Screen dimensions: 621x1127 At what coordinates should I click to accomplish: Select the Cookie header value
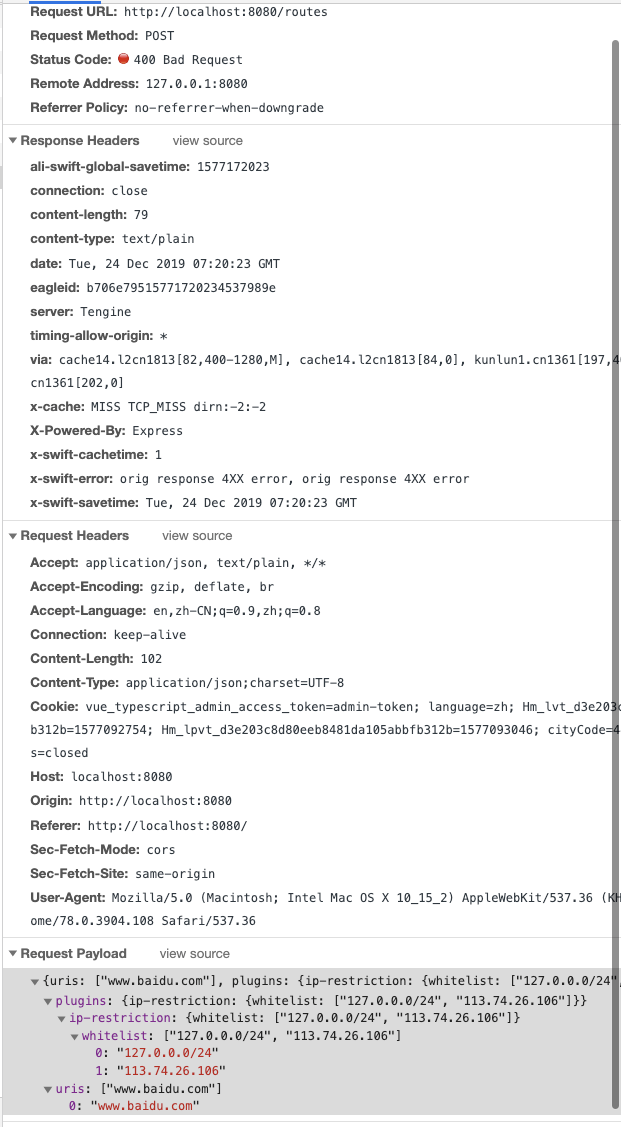pos(300,706)
